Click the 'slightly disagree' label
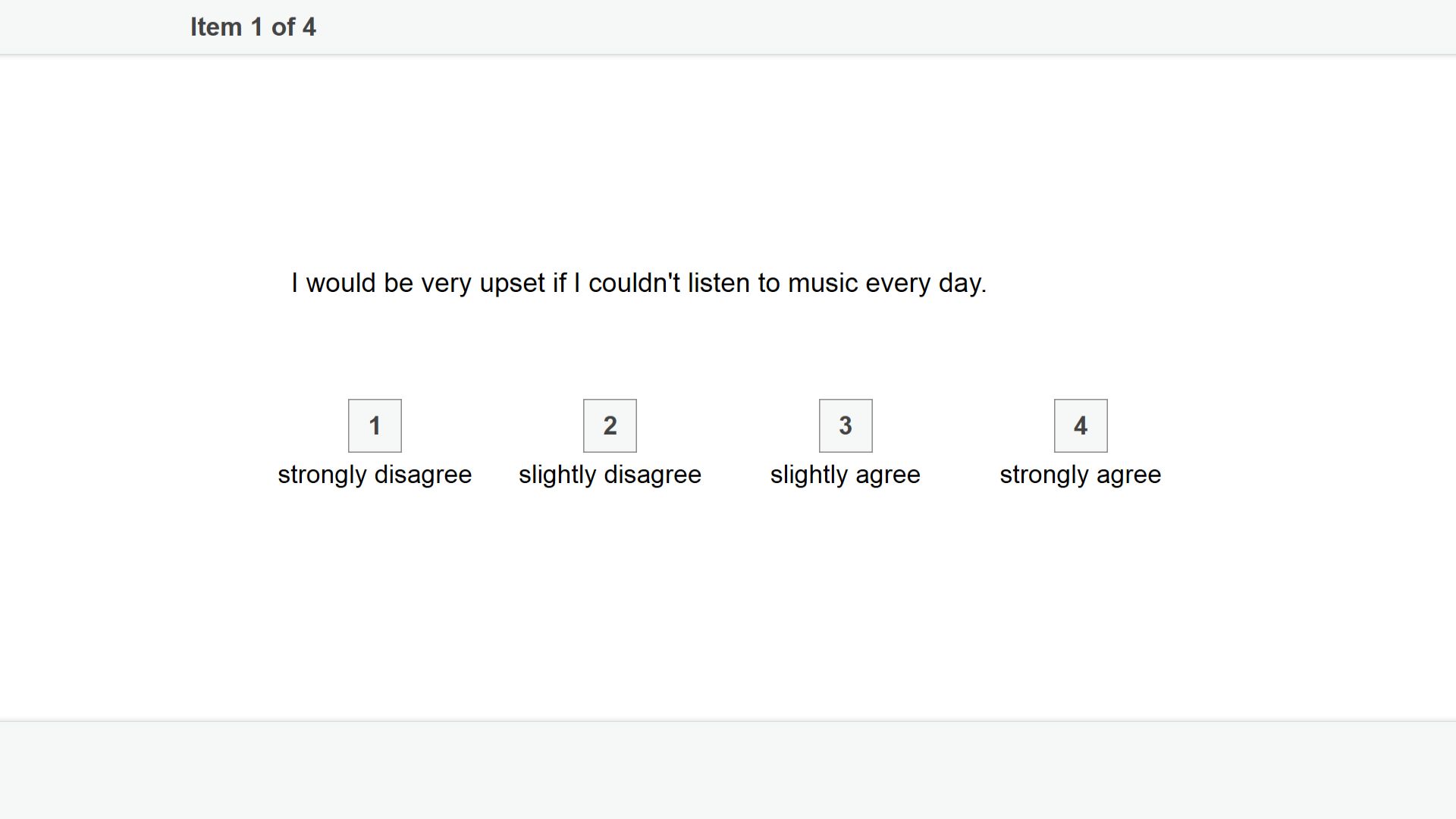Image resolution: width=1456 pixels, height=819 pixels. pyautogui.click(x=610, y=475)
